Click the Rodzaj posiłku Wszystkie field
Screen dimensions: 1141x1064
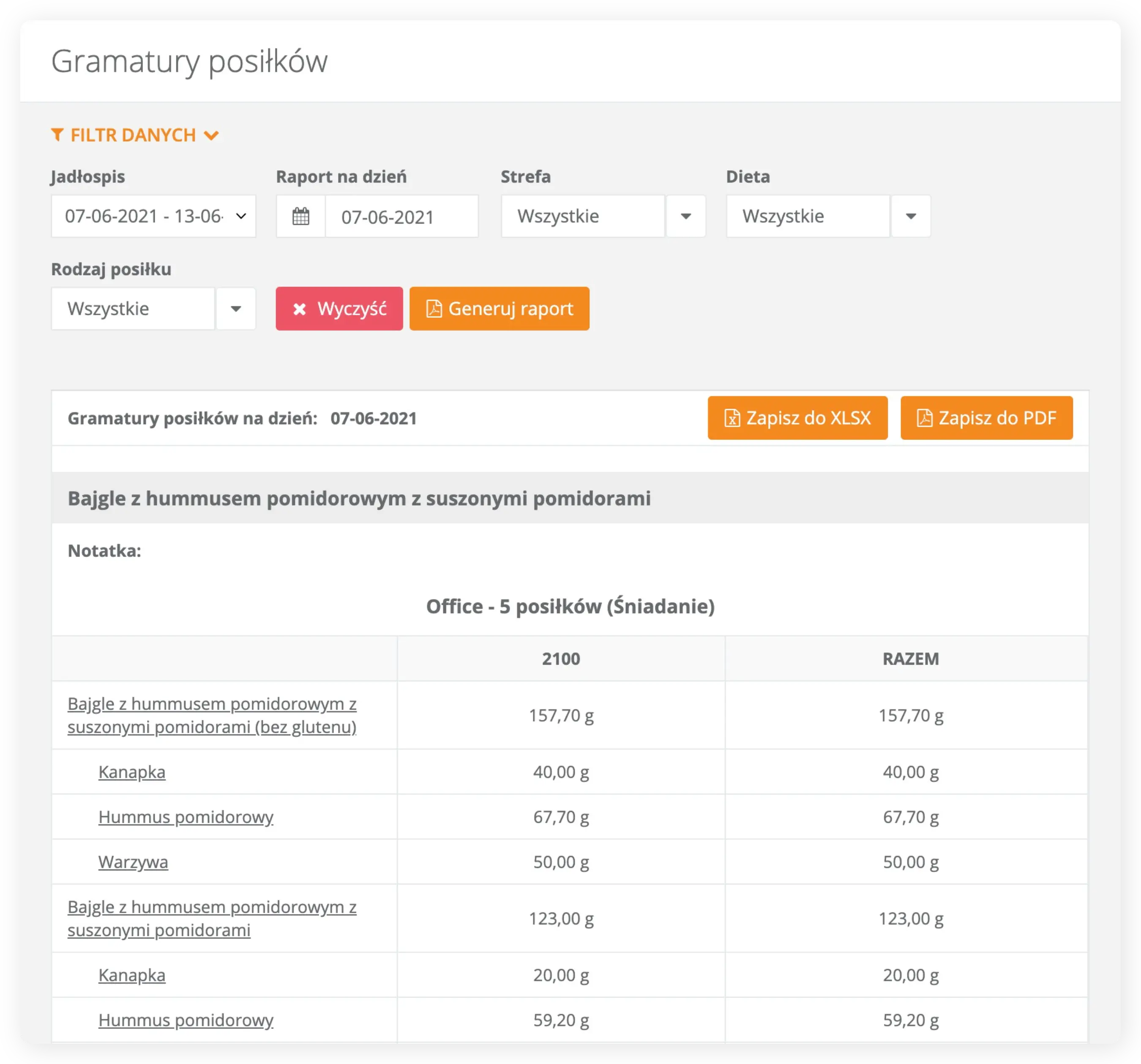[x=133, y=309]
